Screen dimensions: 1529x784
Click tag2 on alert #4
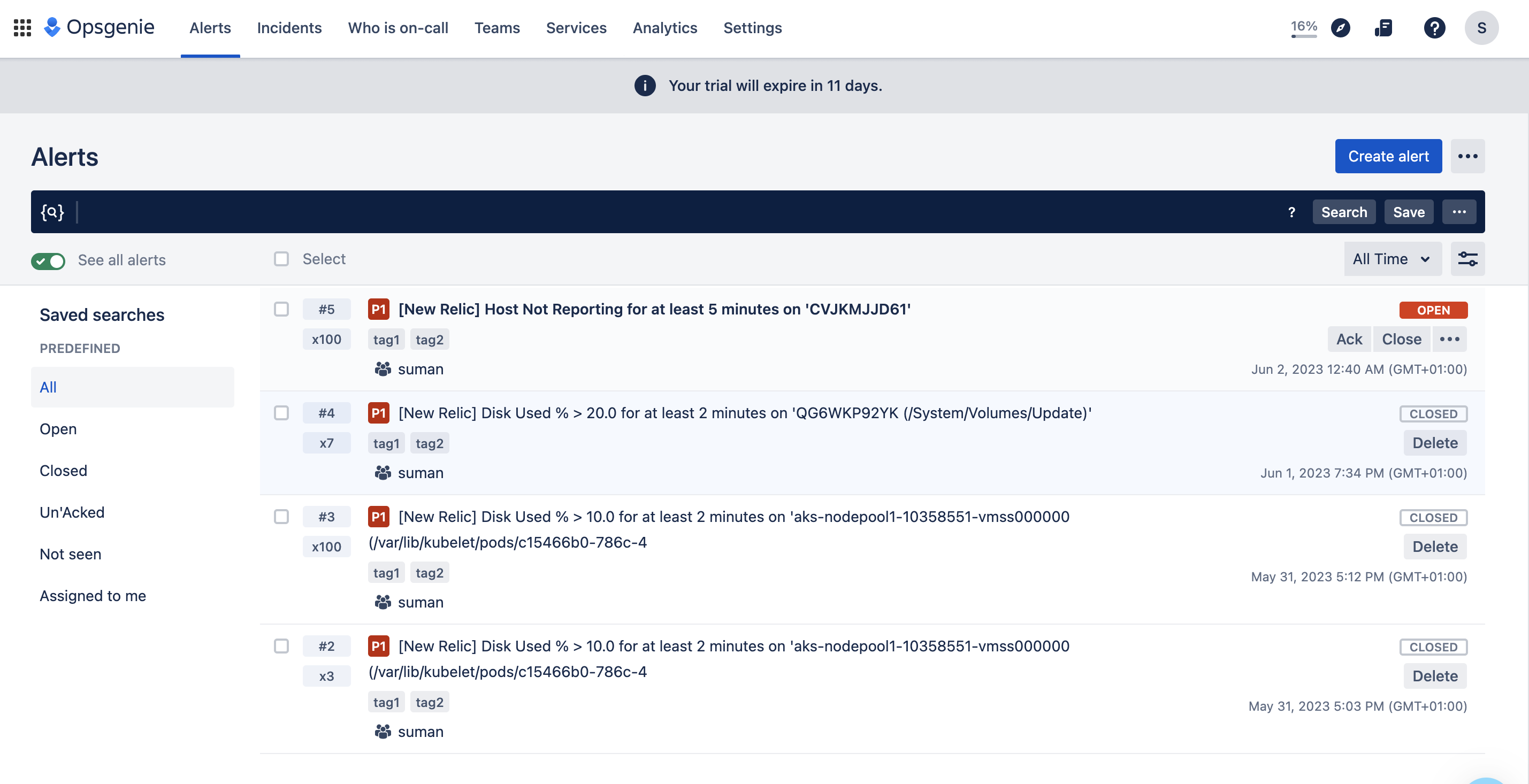[429, 443]
